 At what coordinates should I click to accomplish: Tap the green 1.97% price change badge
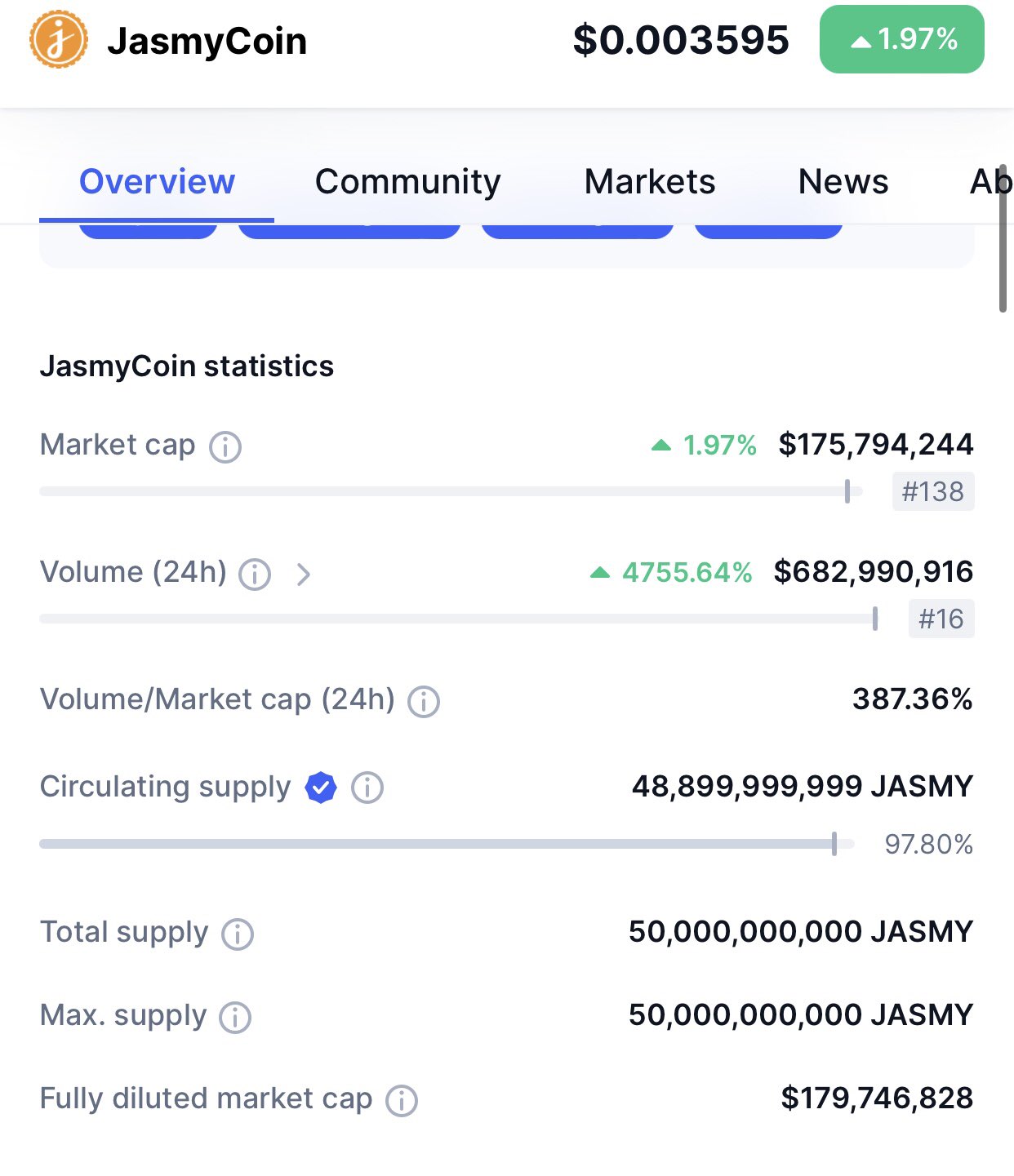pyautogui.click(x=902, y=39)
